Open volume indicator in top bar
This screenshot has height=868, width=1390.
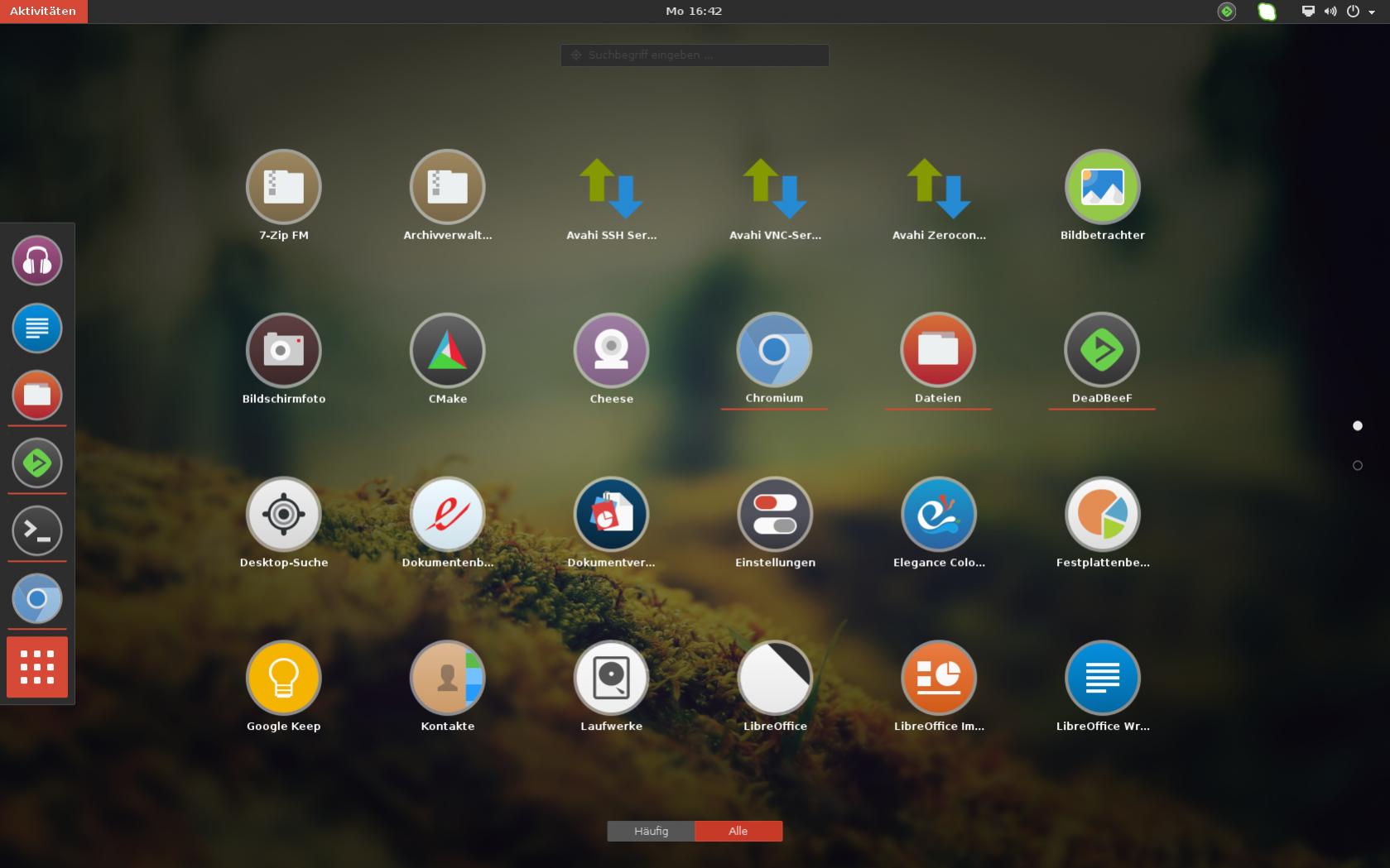pyautogui.click(x=1330, y=12)
